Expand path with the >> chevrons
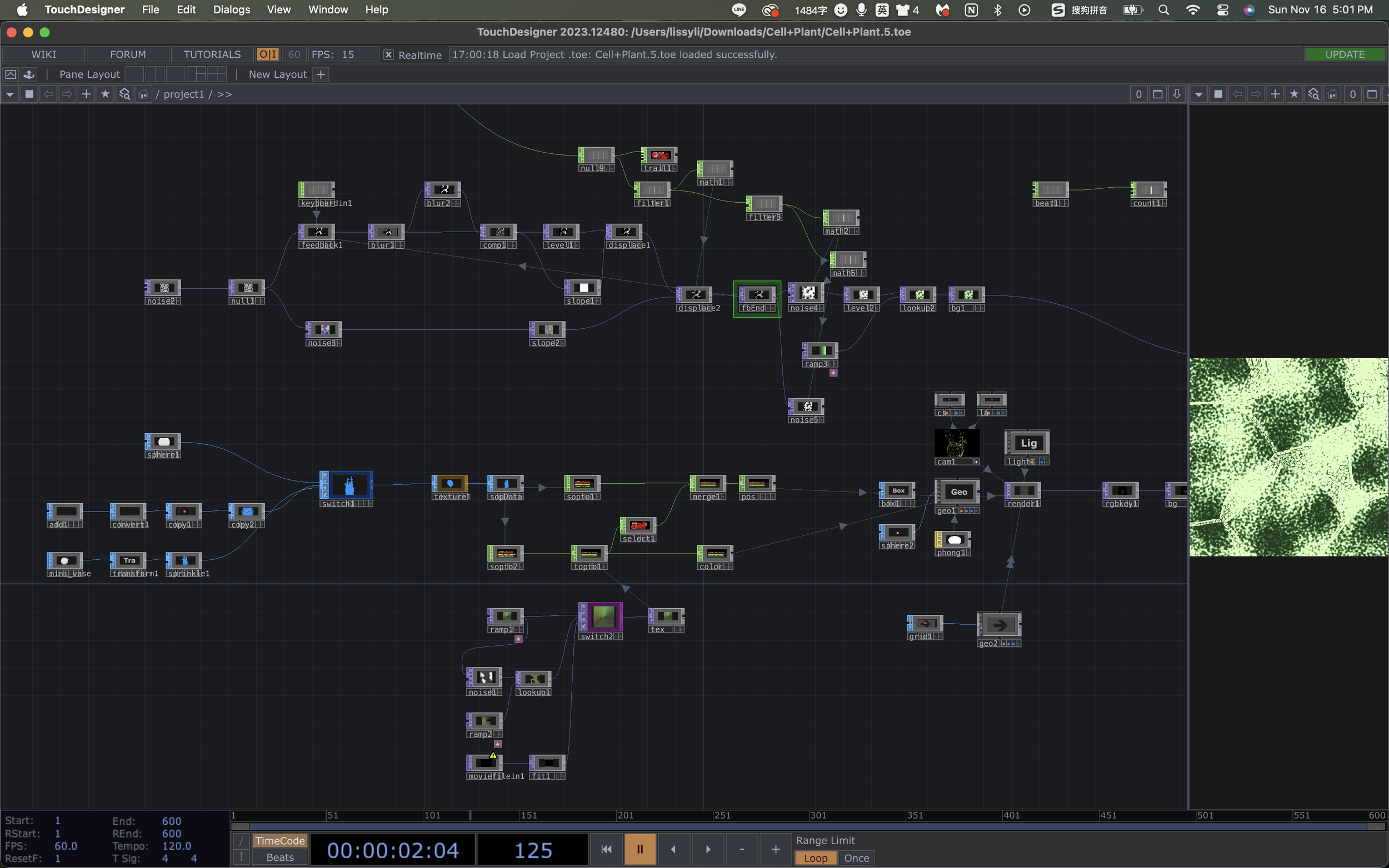 pyautogui.click(x=224, y=94)
